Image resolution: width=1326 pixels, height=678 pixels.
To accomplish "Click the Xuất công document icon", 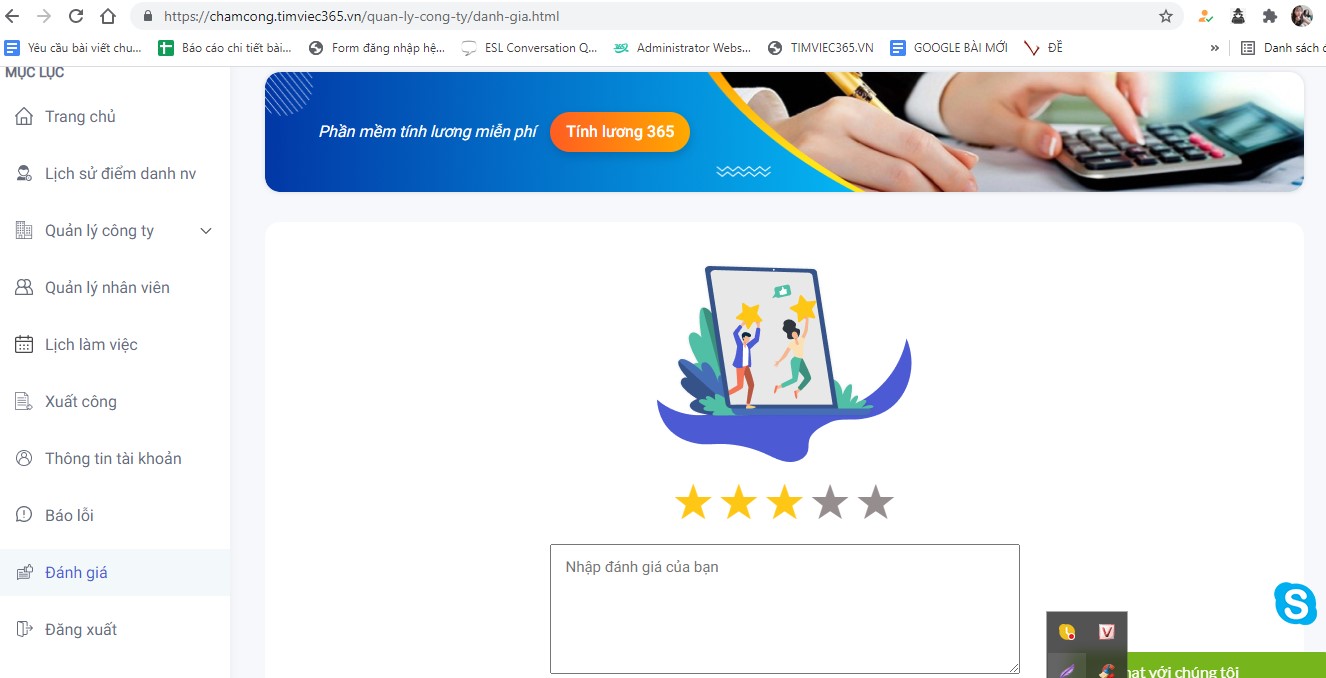I will 24,401.
